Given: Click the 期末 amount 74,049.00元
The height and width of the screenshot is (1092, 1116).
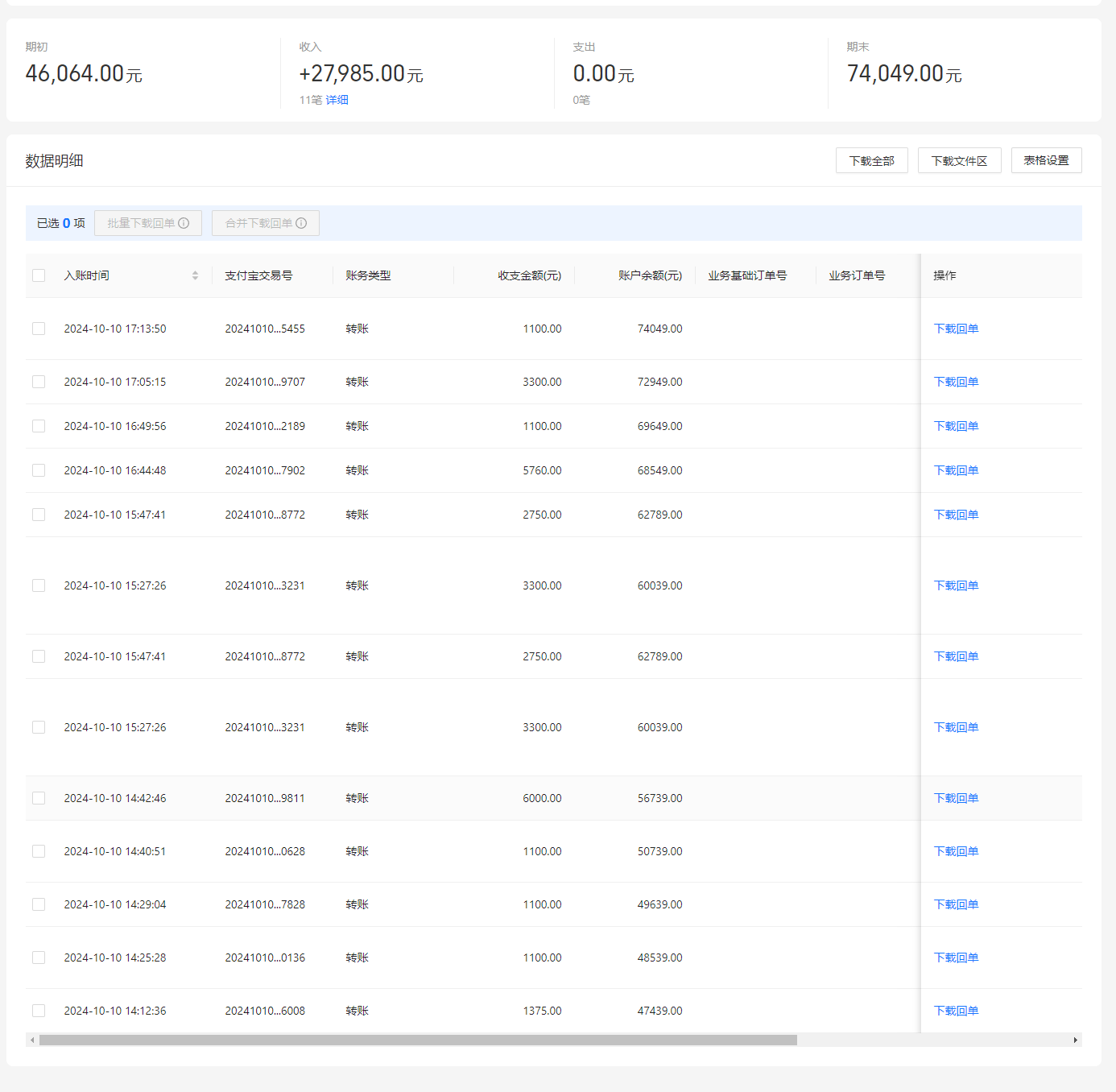Looking at the screenshot, I should (904, 73).
